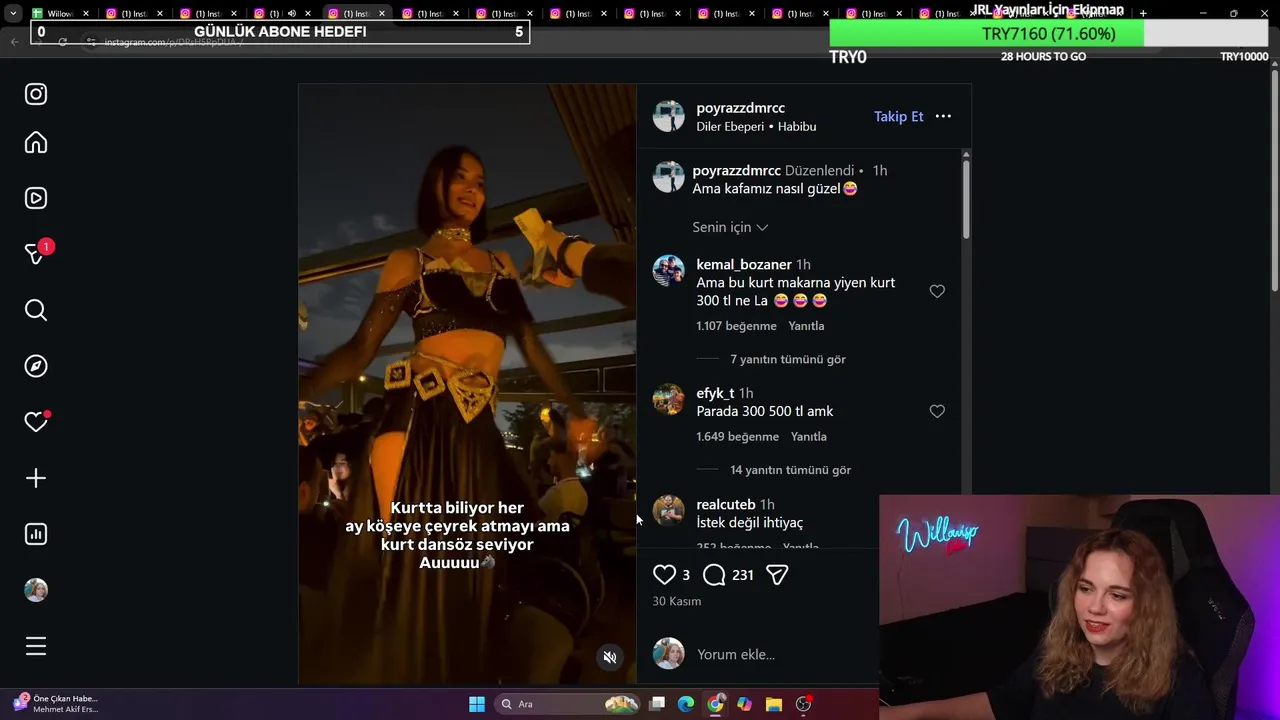View the '1.107 beğenme' likes list
The height and width of the screenshot is (720, 1280).
point(736,326)
